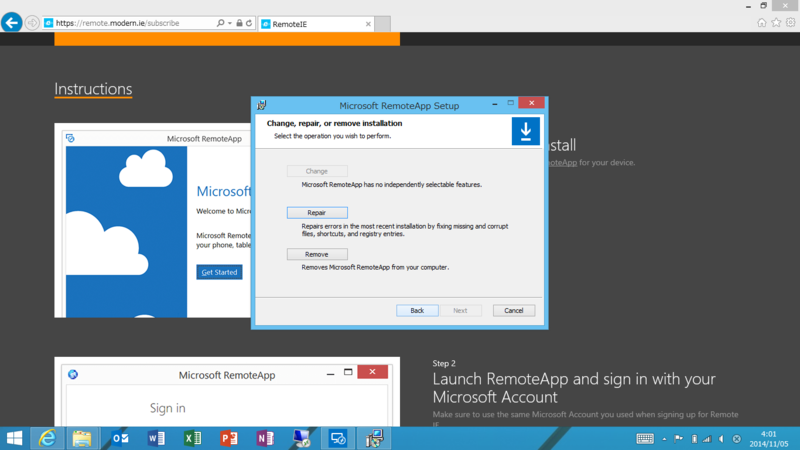Click the volume speaker tray icon
Viewport: 800px width, 450px height.
pyautogui.click(x=721, y=439)
